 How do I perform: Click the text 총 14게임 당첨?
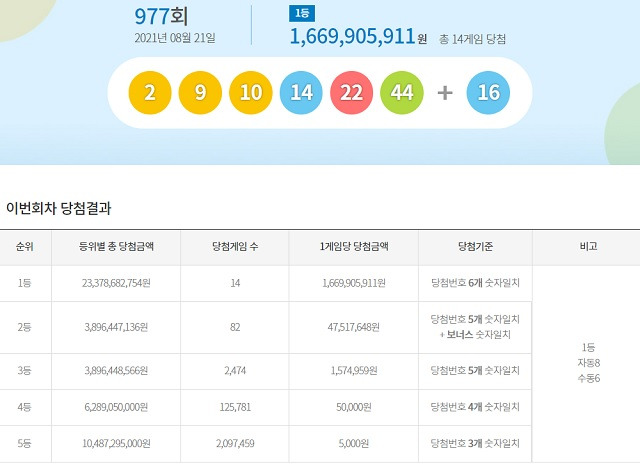pos(472,39)
